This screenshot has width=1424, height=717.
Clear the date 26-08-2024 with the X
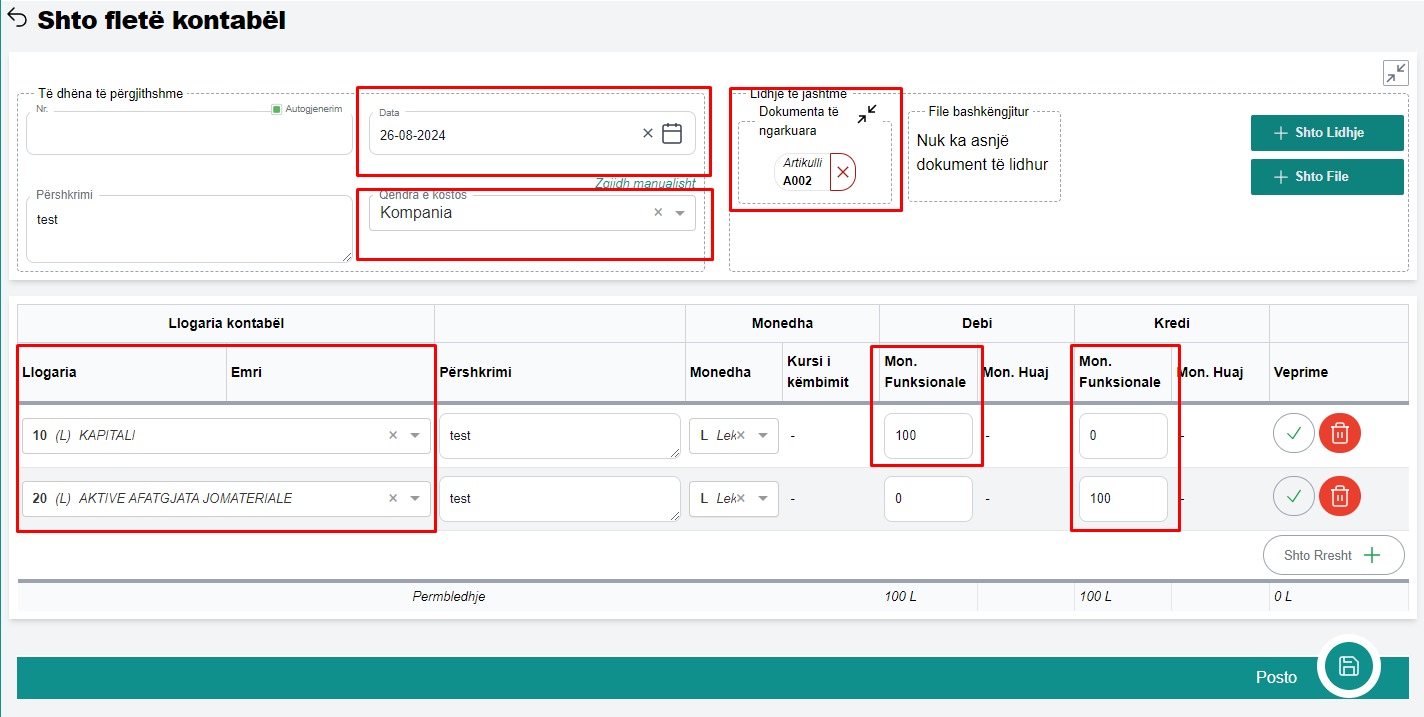pos(647,133)
